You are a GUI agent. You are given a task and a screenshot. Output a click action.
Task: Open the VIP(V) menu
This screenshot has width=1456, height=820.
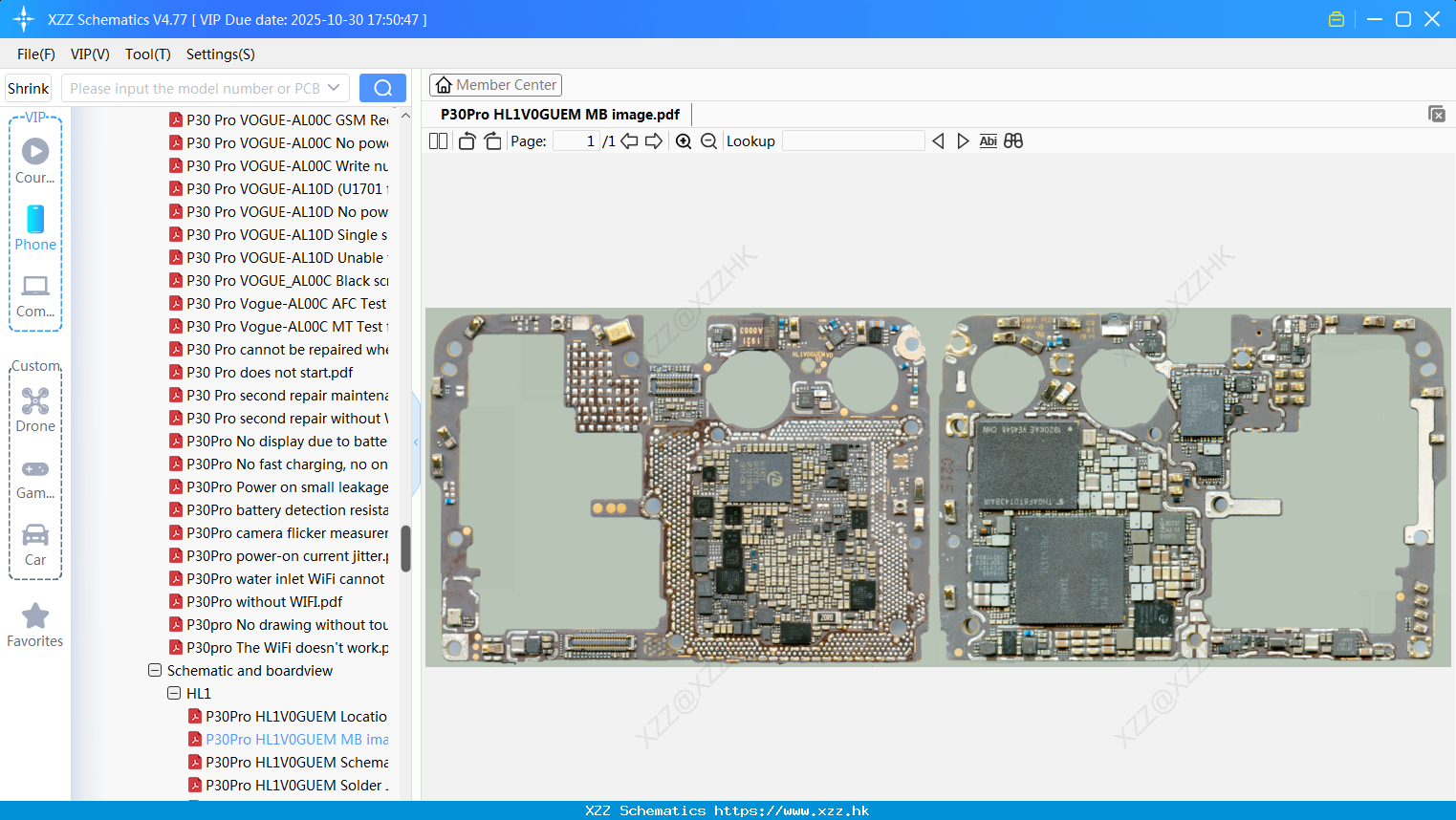point(90,54)
